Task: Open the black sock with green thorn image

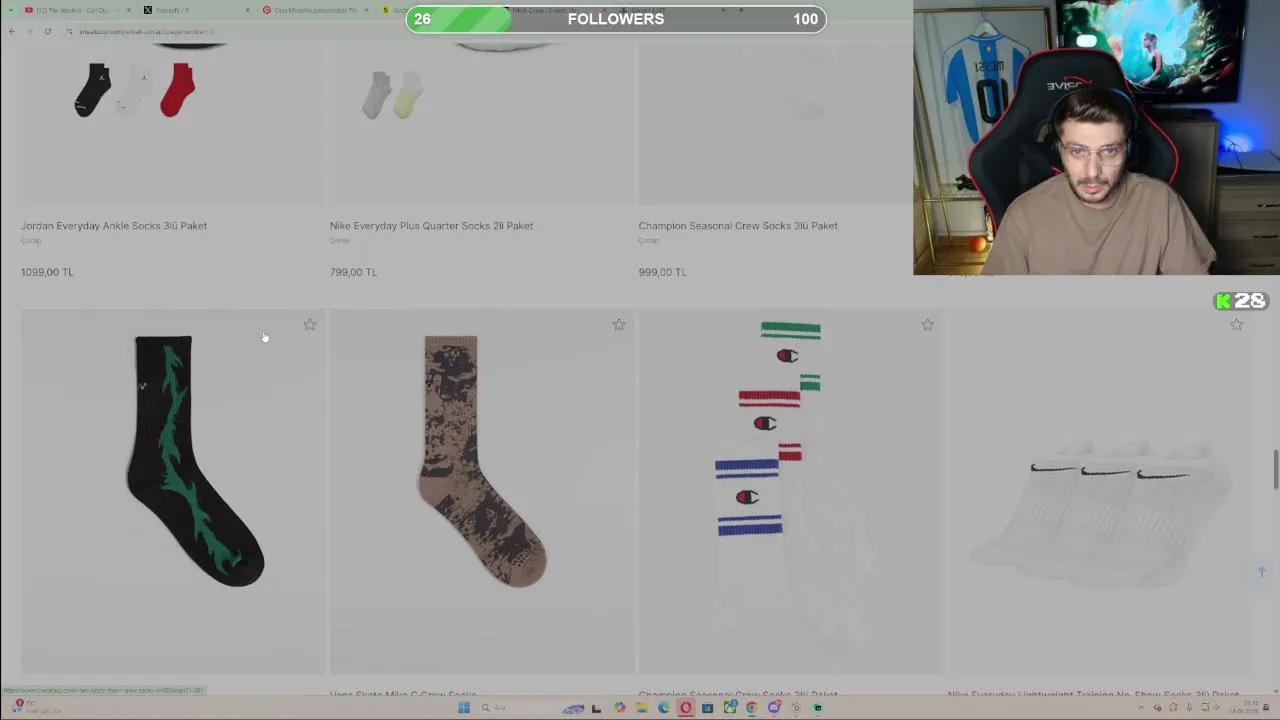Action: (174, 491)
